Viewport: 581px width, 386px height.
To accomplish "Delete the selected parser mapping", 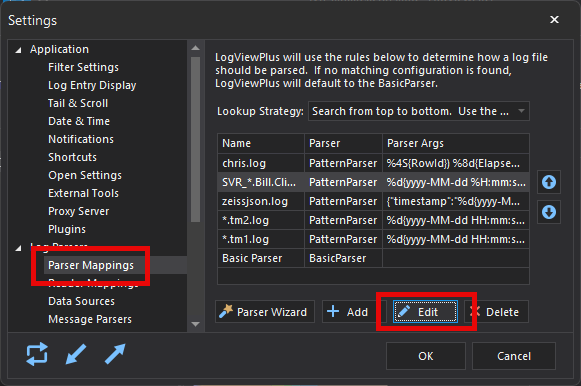I will click(496, 312).
